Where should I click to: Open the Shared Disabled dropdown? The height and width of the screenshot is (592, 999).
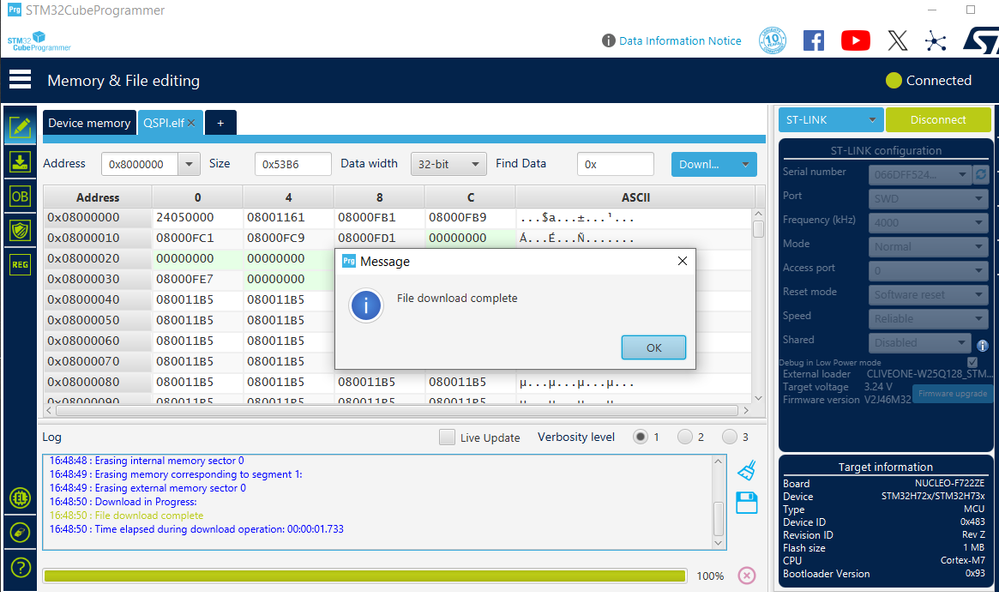pyautogui.click(x=919, y=343)
